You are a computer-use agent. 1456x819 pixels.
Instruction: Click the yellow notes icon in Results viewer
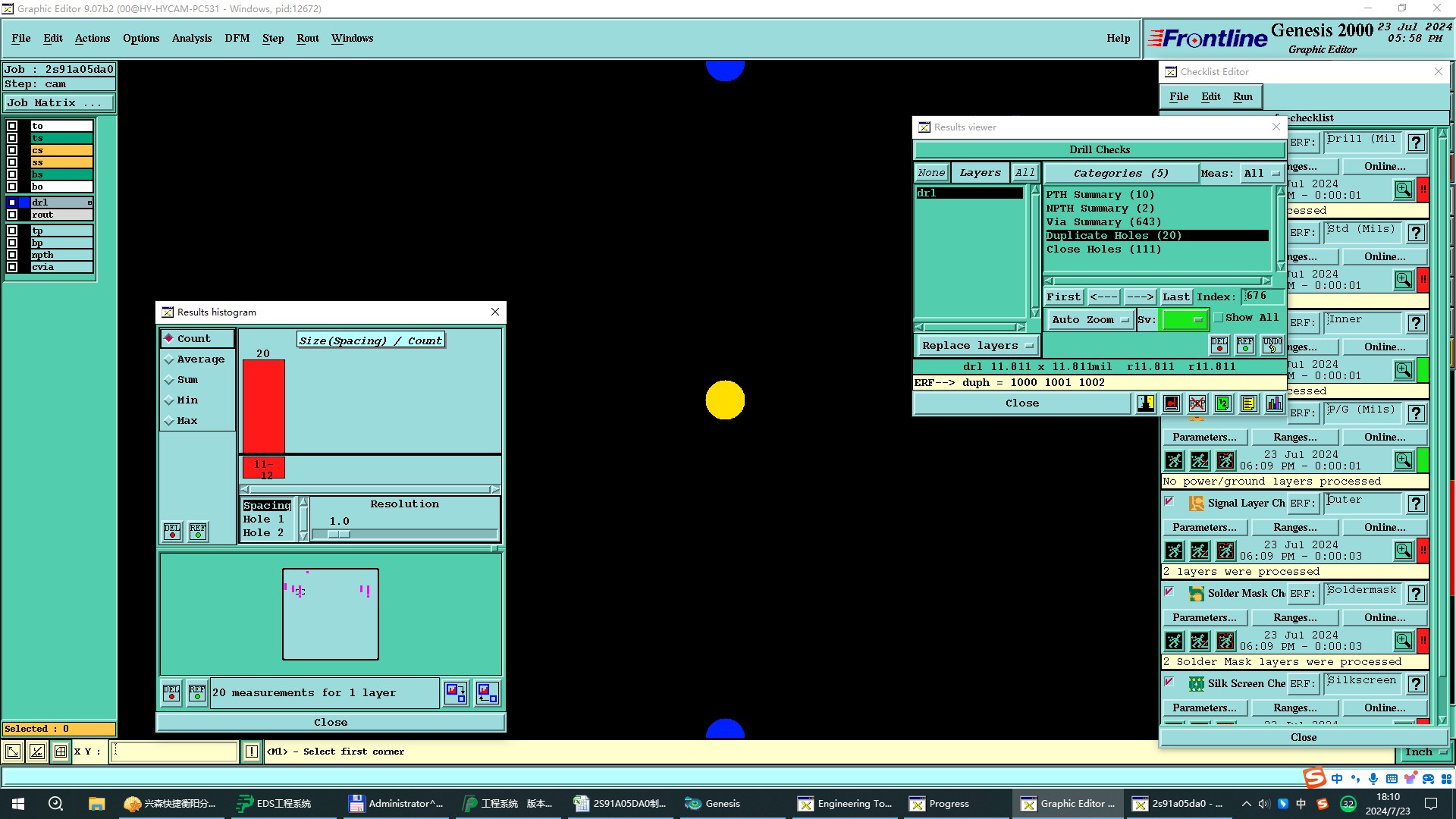pos(1249,403)
